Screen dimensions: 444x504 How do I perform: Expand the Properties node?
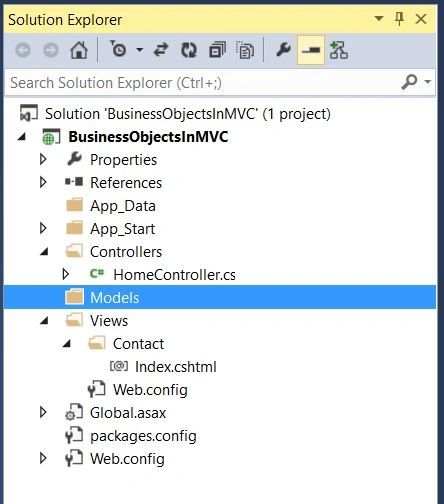tap(43, 159)
